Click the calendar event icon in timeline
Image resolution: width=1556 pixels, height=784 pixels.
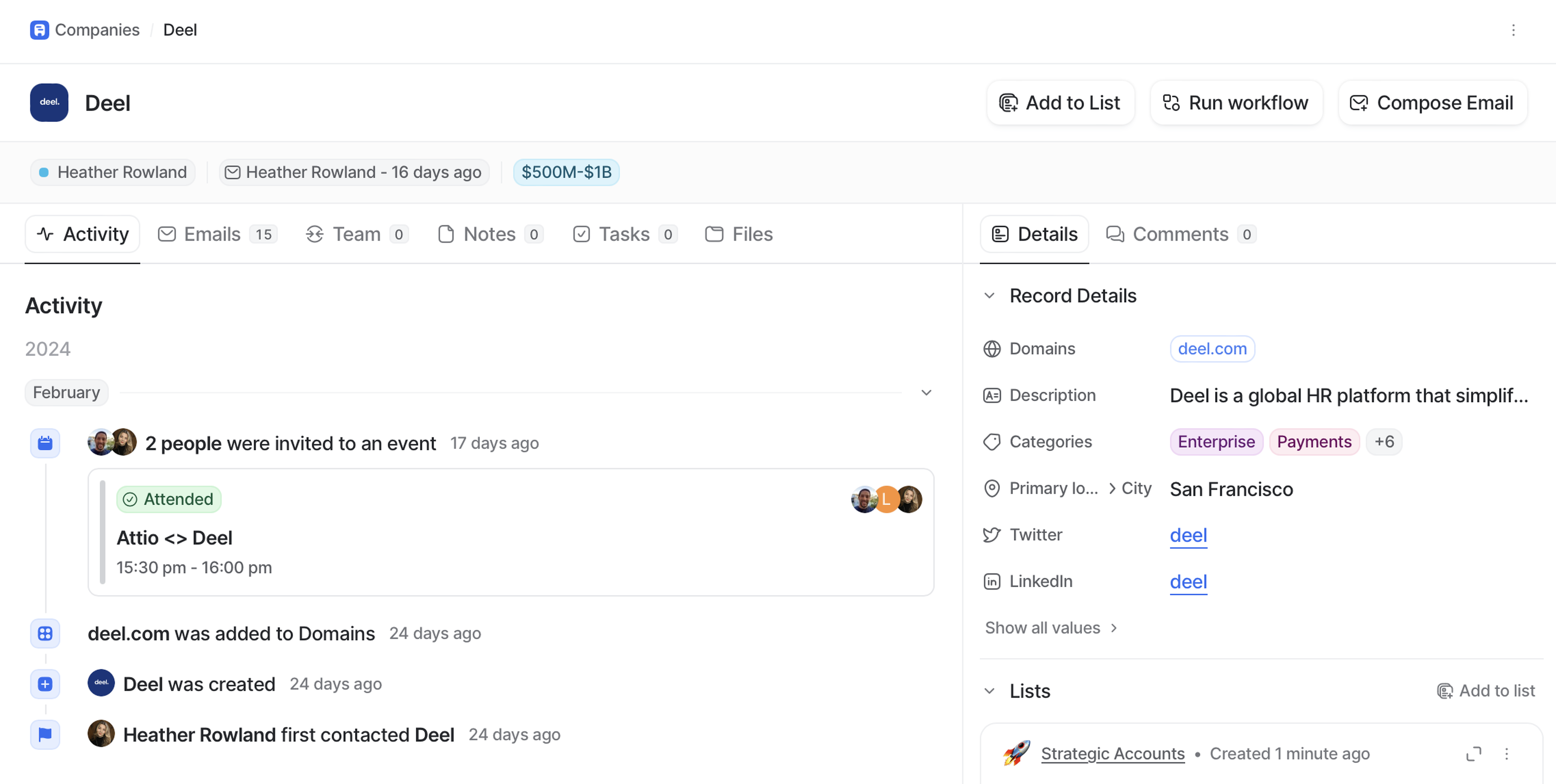point(45,443)
